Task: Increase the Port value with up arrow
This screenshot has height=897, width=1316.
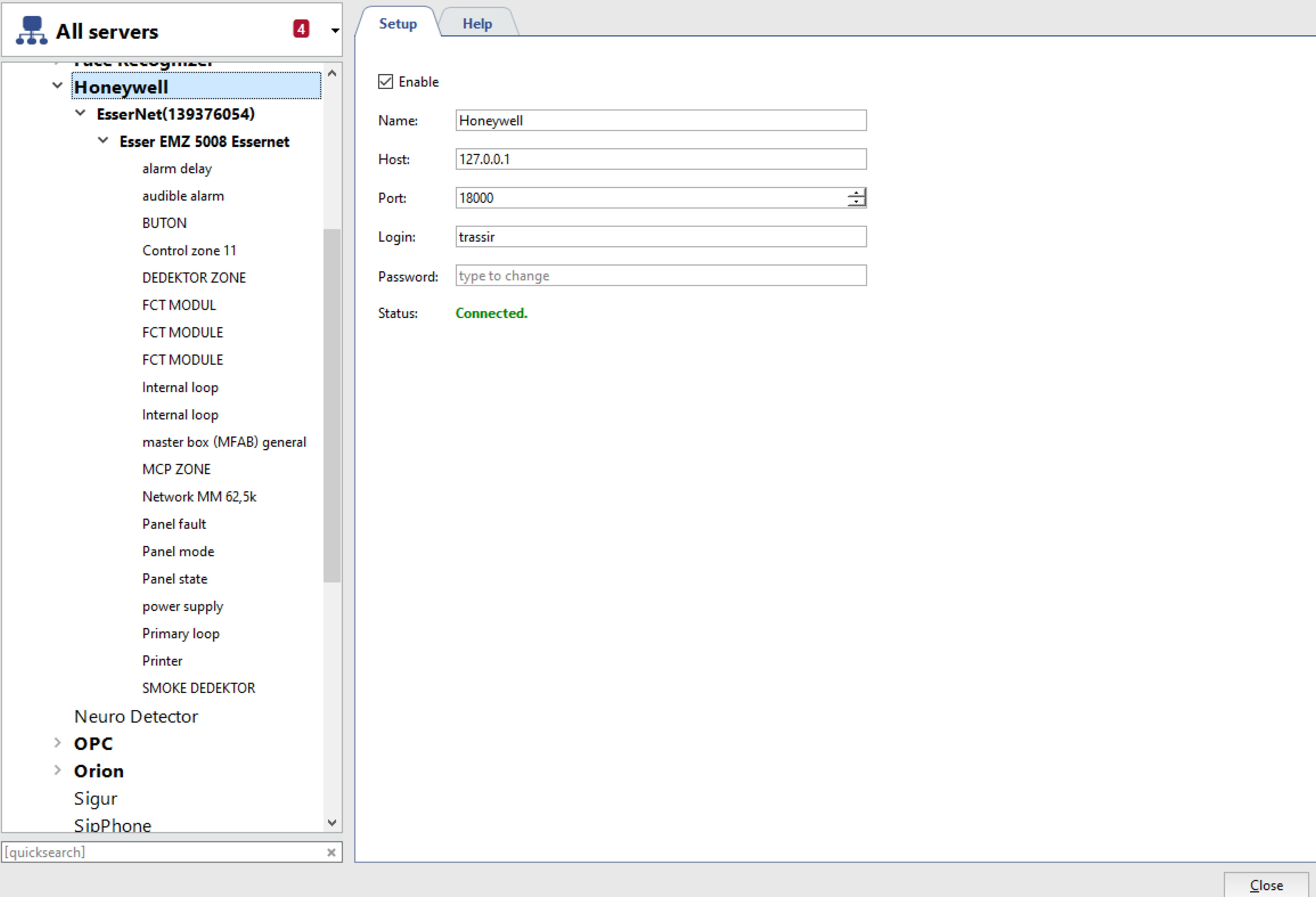Action: 856,193
